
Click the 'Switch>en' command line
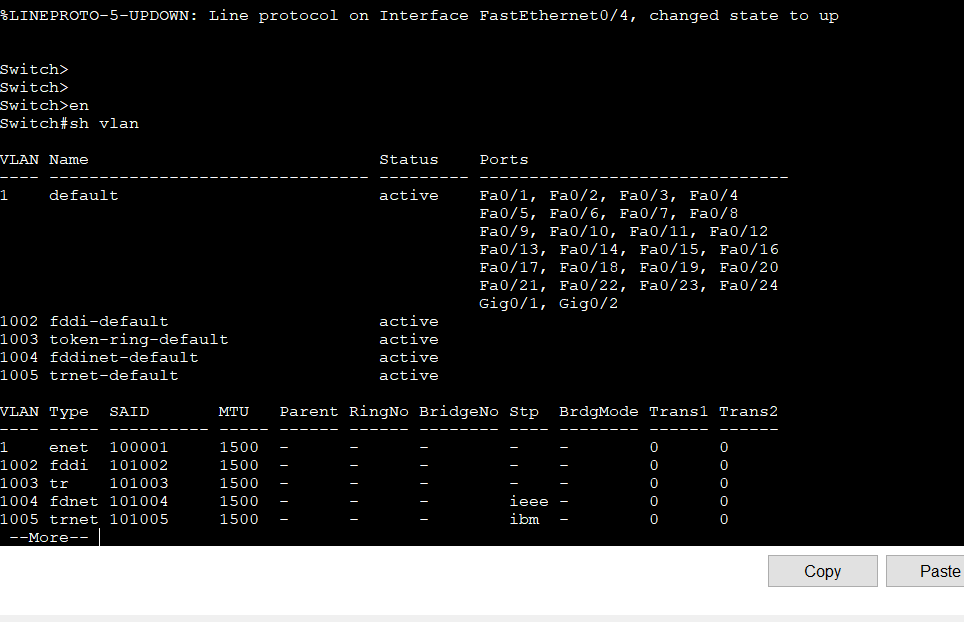tap(44, 106)
